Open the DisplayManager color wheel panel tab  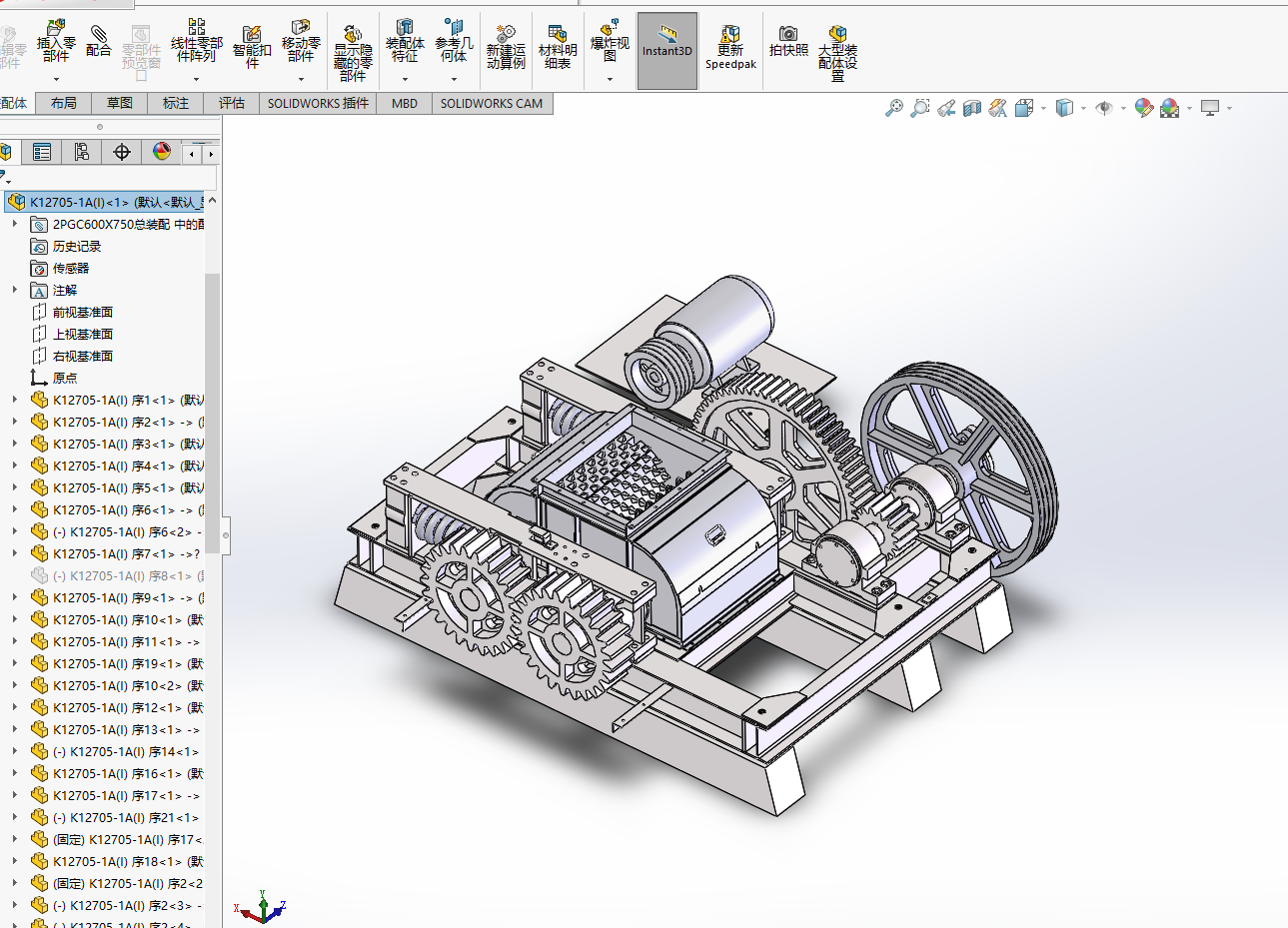click(162, 152)
